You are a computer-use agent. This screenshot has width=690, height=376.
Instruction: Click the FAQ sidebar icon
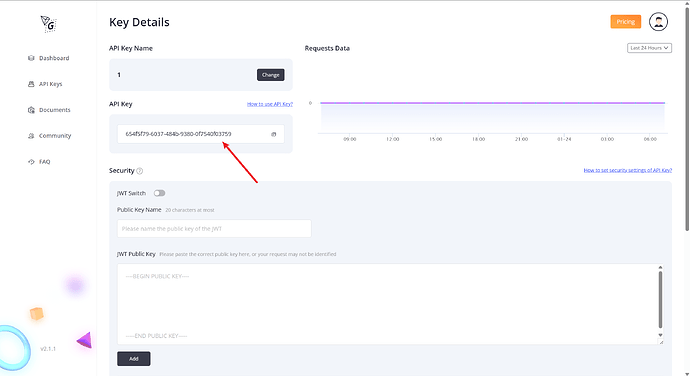[x=31, y=162]
